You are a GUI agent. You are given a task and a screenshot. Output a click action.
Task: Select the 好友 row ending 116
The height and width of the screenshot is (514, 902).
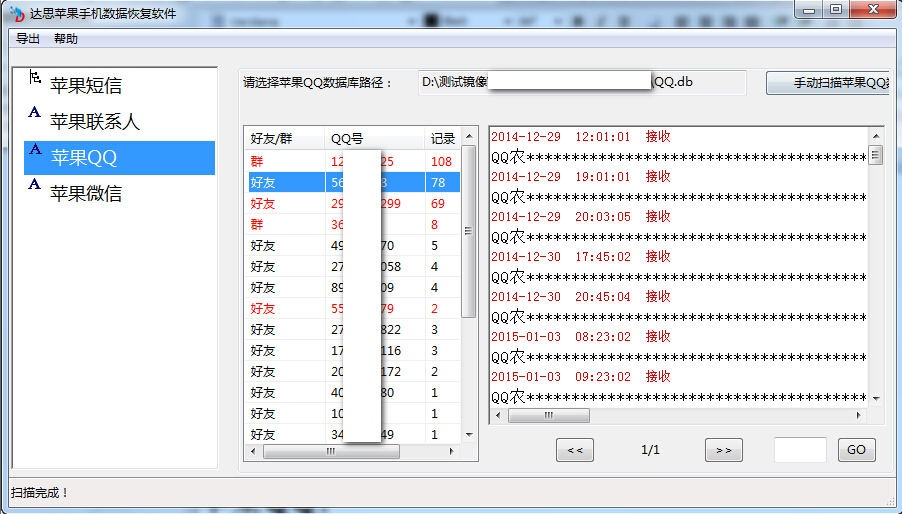pyautogui.click(x=353, y=351)
